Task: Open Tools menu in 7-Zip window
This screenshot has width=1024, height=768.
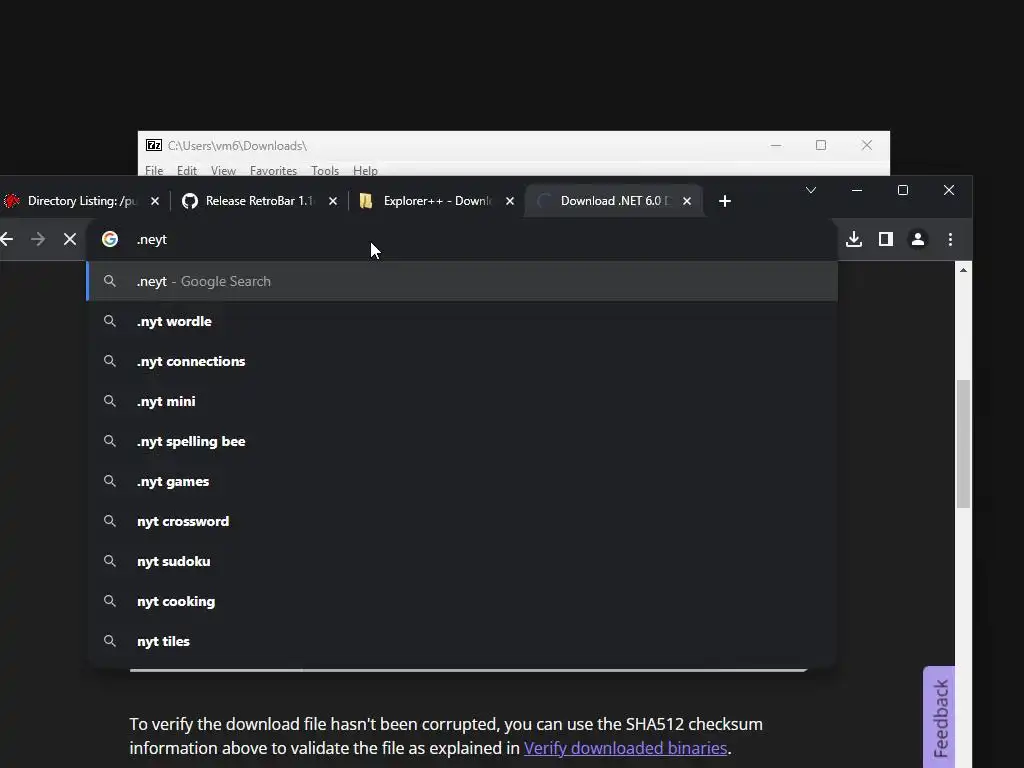Action: [325, 170]
